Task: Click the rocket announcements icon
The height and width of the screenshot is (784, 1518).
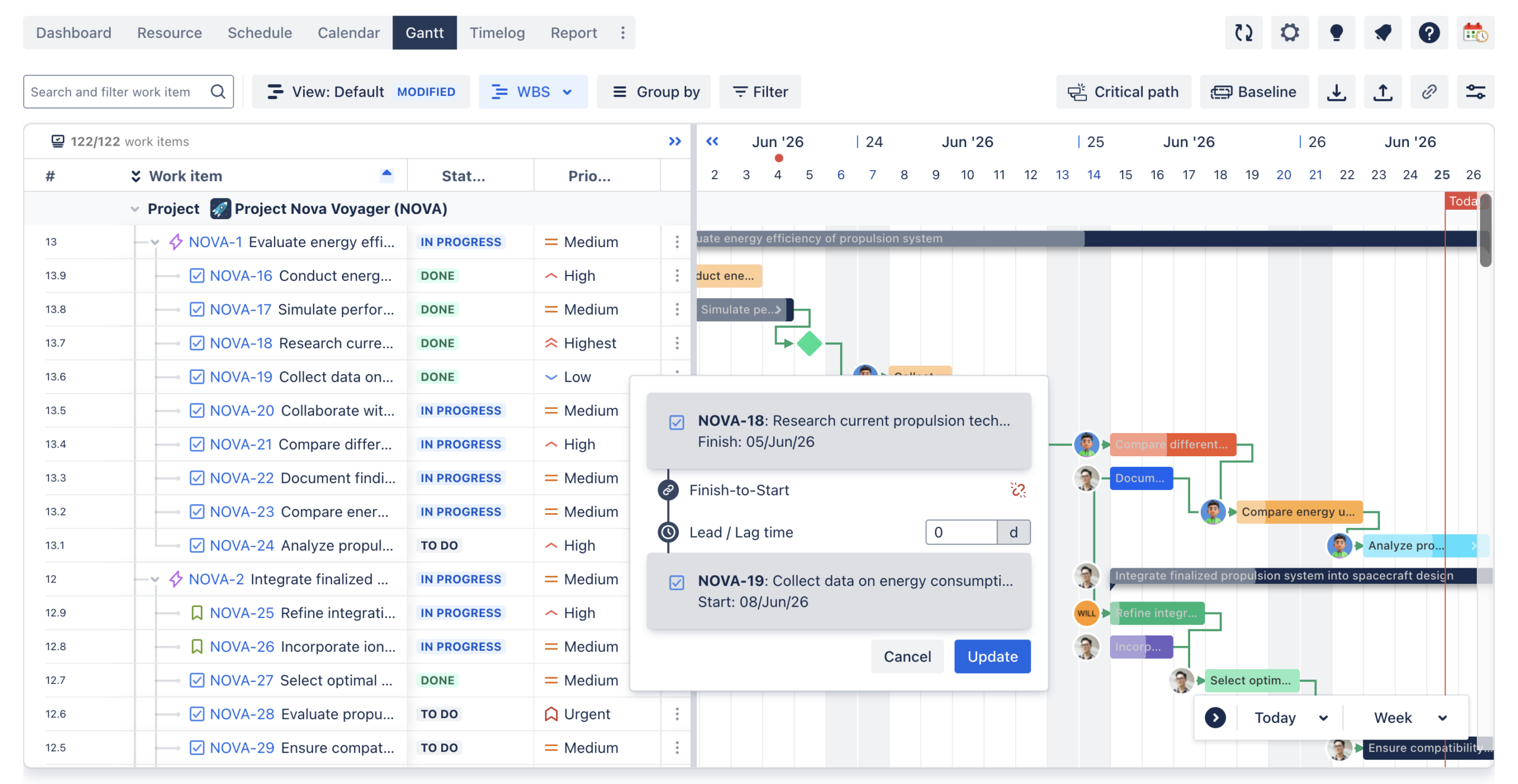Action: click(1382, 33)
